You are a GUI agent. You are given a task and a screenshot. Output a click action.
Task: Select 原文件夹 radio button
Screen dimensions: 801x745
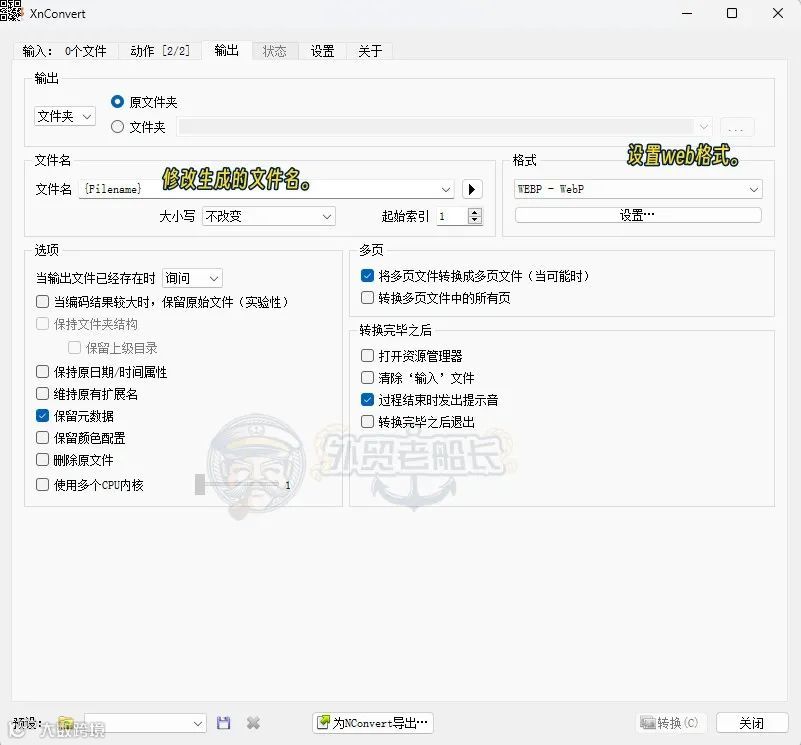[117, 102]
